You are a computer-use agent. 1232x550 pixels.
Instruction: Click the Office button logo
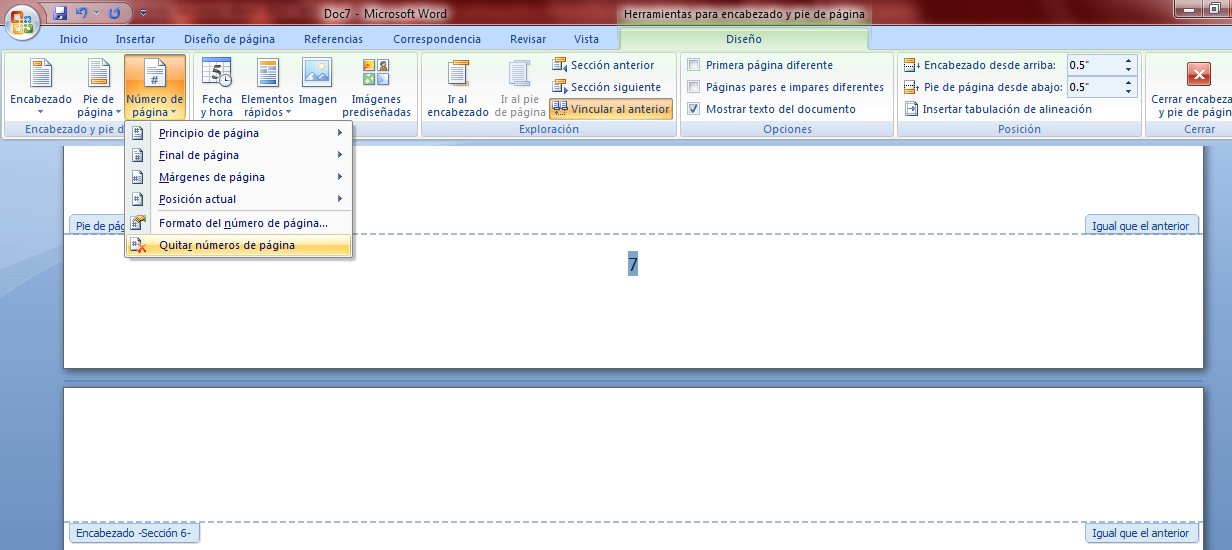[x=22, y=22]
